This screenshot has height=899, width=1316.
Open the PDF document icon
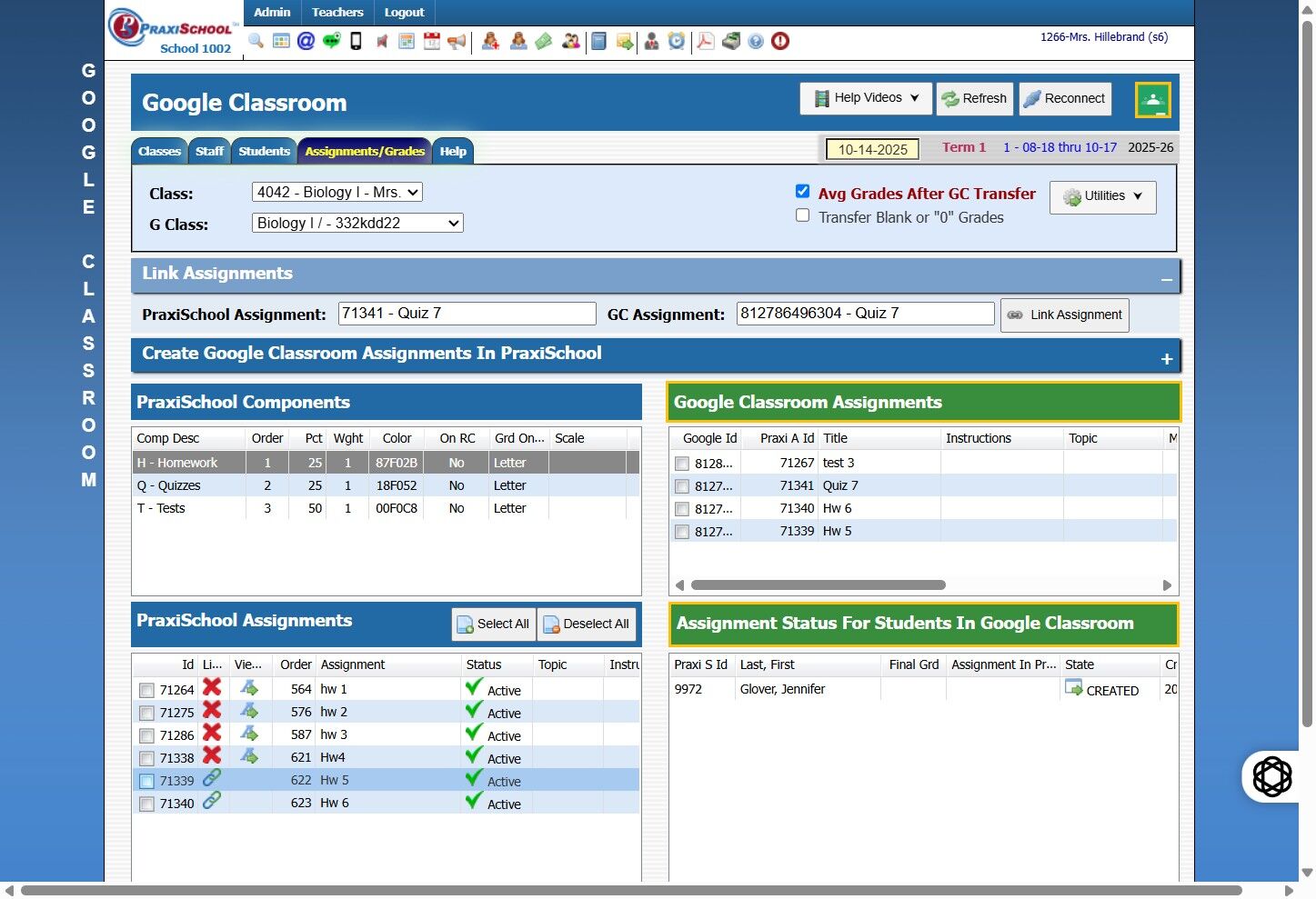click(x=705, y=41)
